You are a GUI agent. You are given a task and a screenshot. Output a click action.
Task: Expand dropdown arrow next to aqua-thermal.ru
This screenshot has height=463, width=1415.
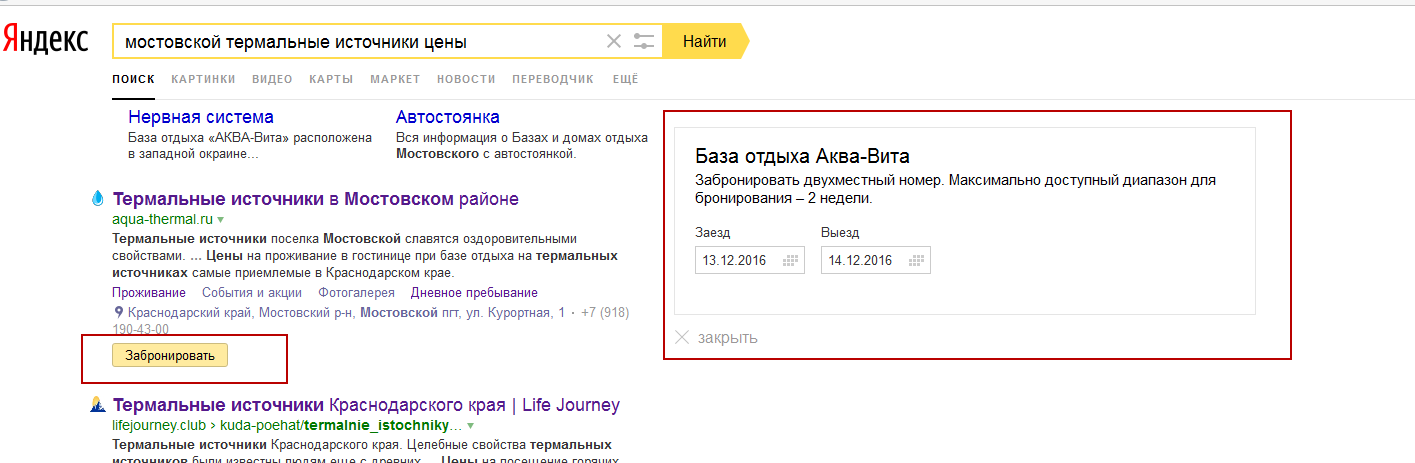[221, 218]
